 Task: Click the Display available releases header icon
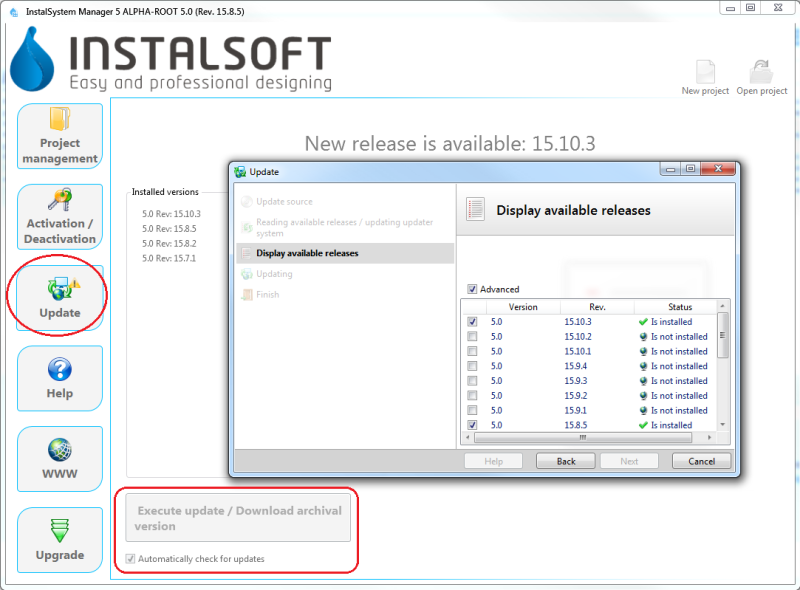475,209
